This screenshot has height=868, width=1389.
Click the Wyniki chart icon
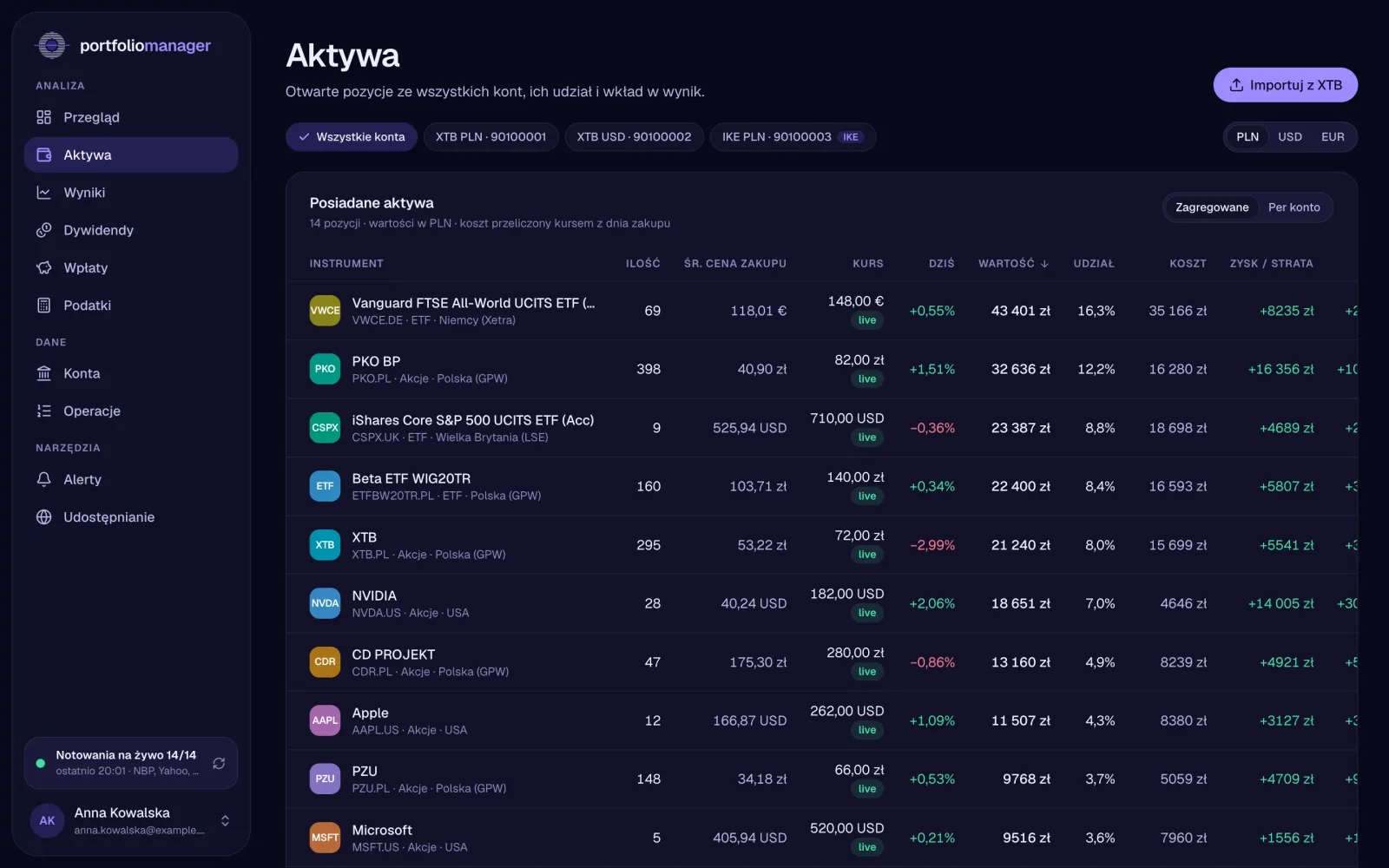[44, 193]
